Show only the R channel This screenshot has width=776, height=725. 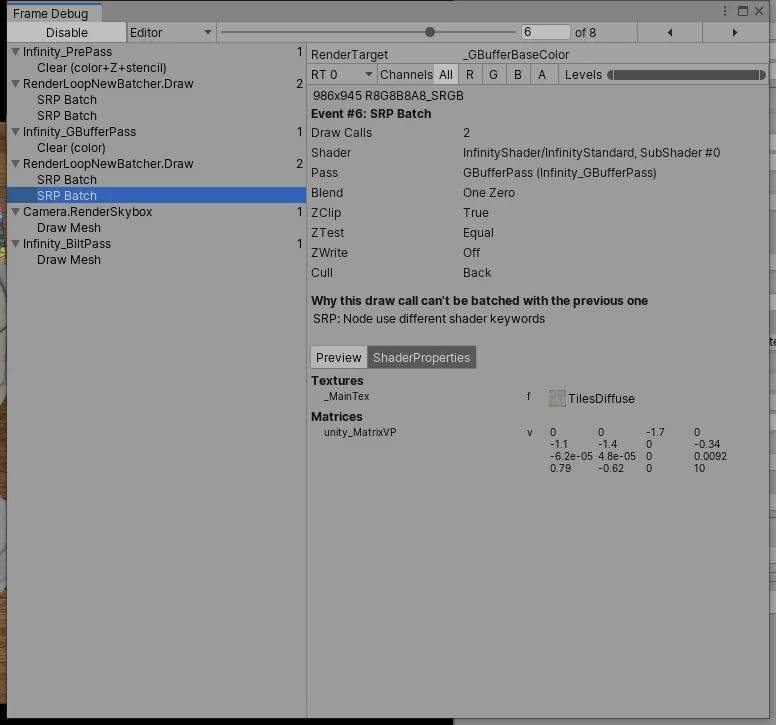click(470, 75)
